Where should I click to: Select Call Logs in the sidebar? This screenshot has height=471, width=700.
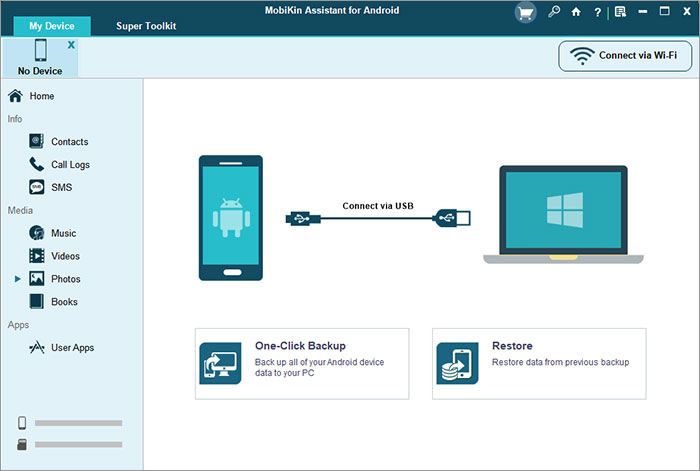point(70,165)
